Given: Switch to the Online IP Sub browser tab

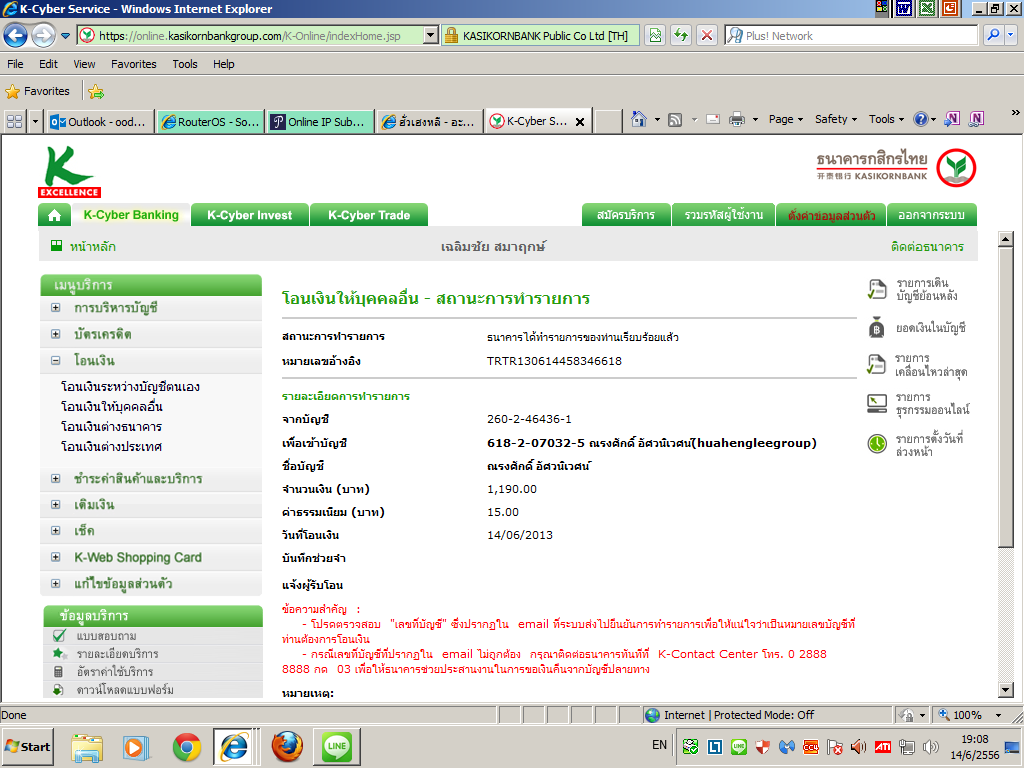Looking at the screenshot, I should [x=321, y=121].
